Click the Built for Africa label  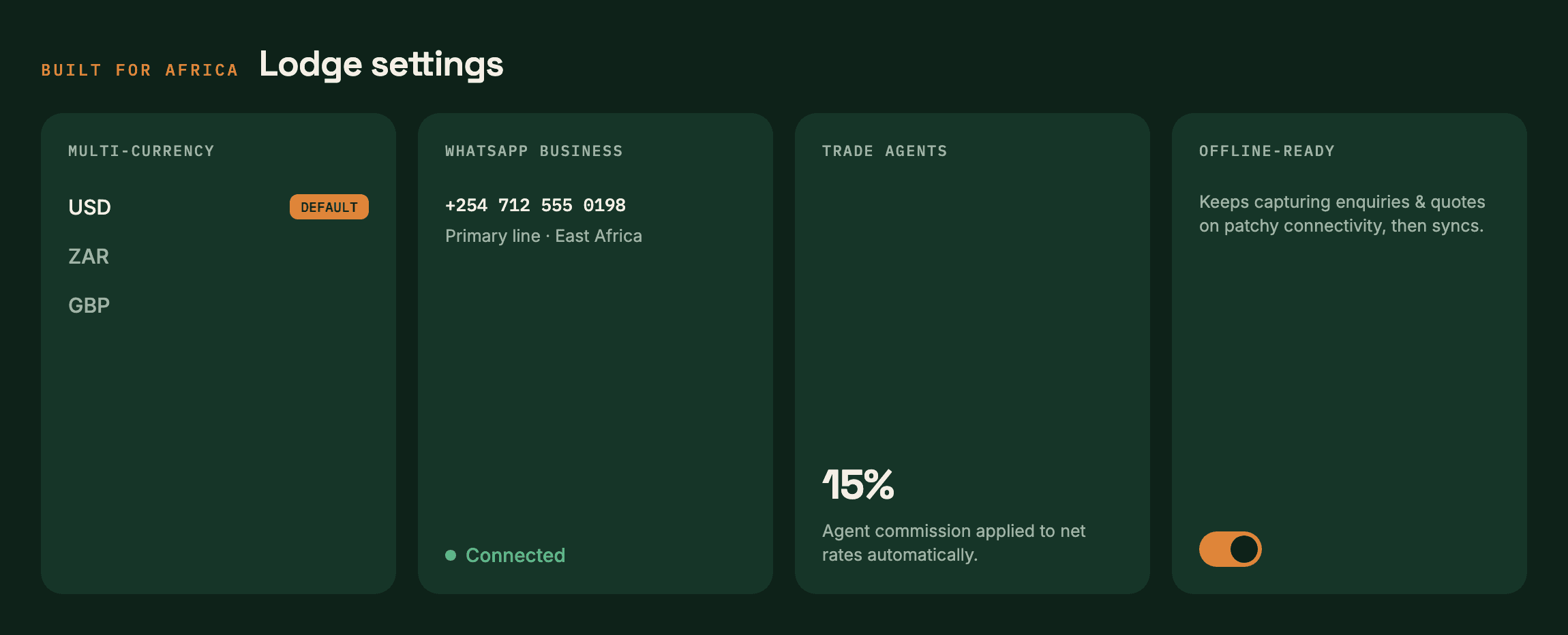(140, 70)
